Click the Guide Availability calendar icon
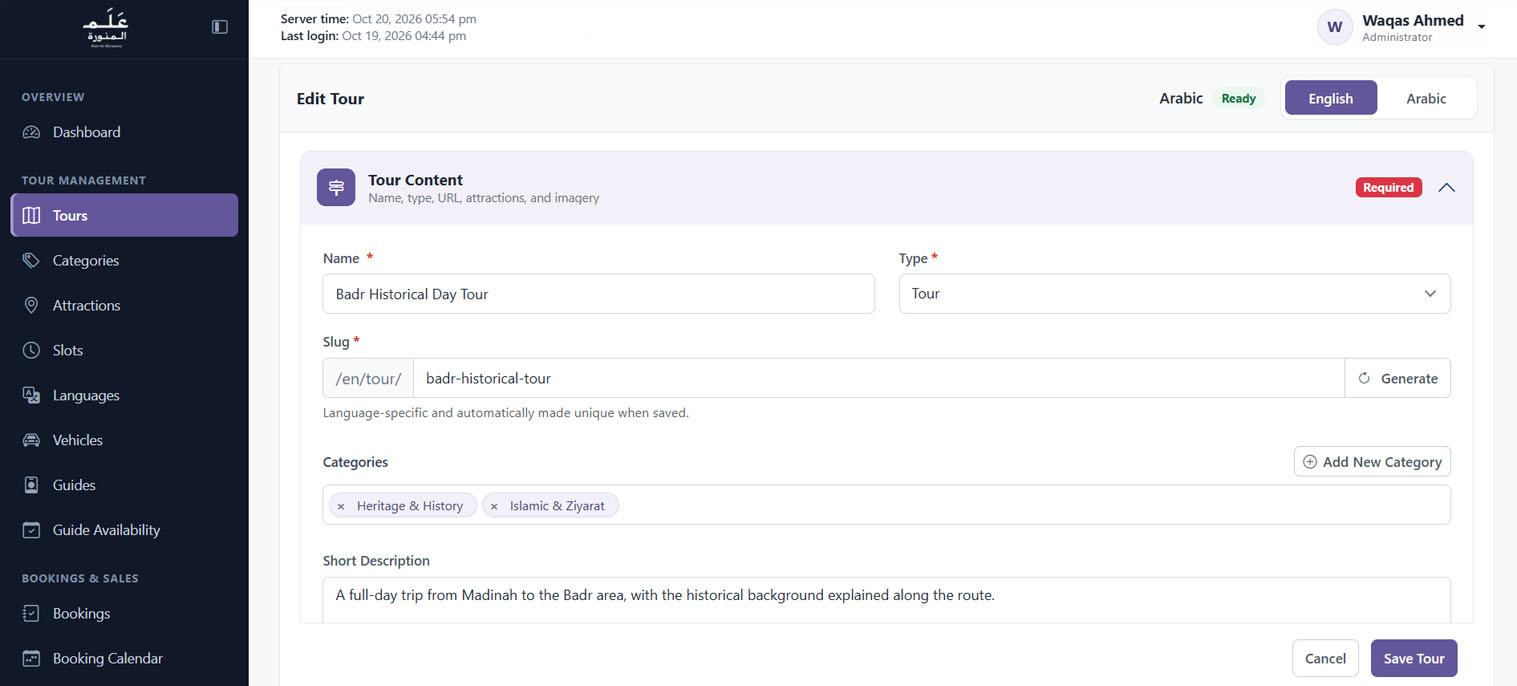Screen dimensions: 1517x686 click(x=31, y=530)
